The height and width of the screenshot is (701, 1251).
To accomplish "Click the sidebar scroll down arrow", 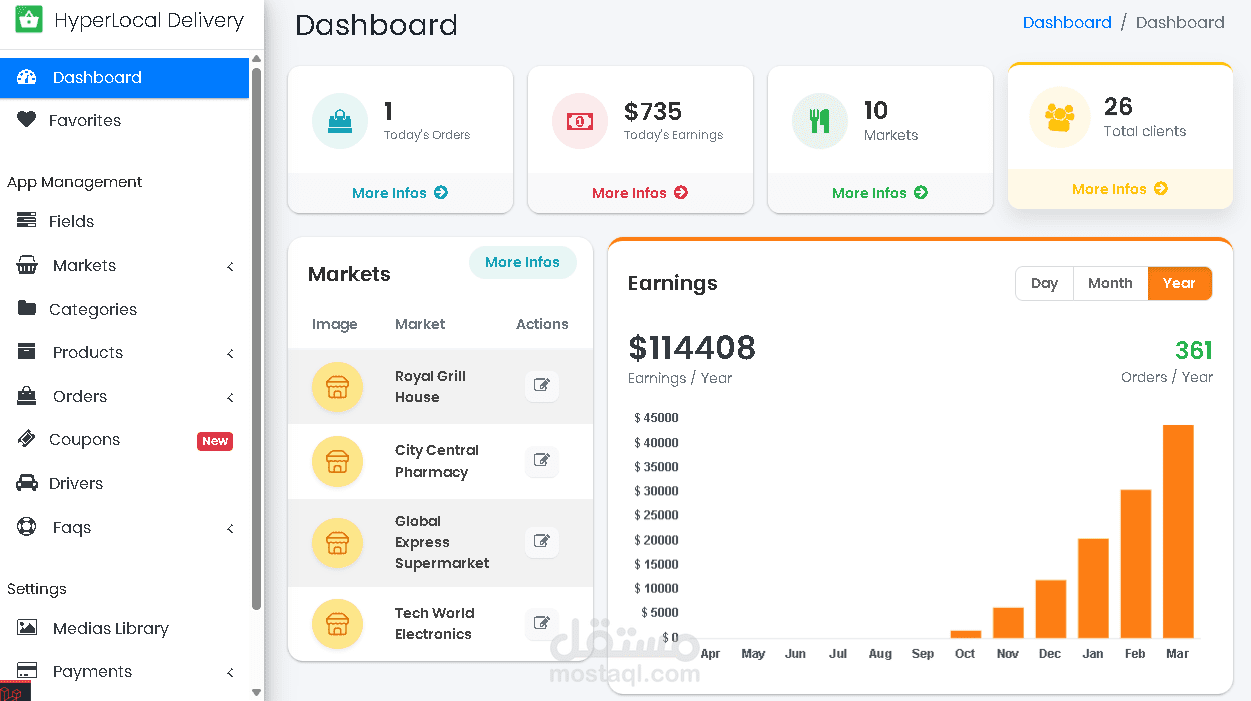I will pyautogui.click(x=256, y=692).
